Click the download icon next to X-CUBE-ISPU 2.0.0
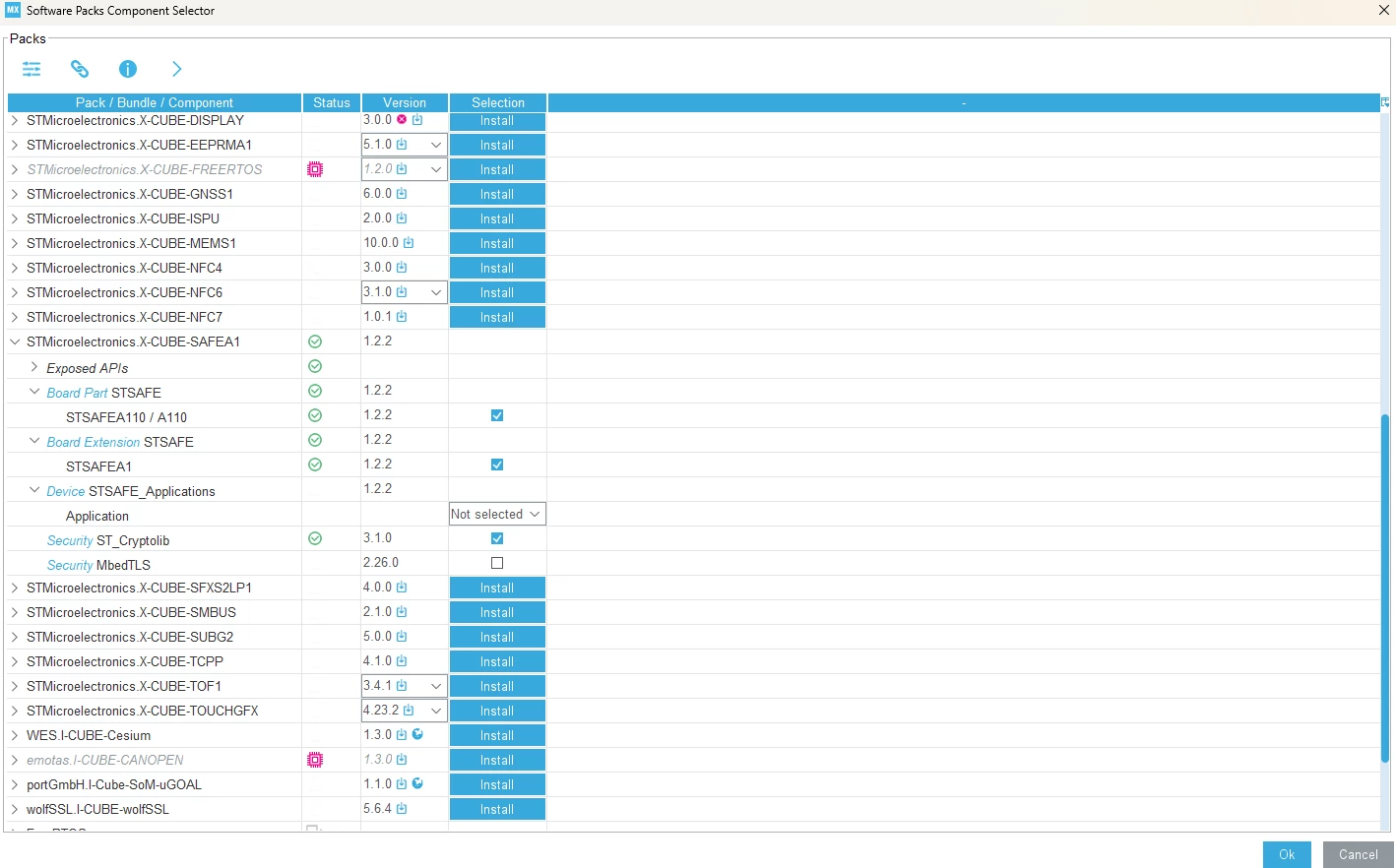 pyautogui.click(x=402, y=218)
